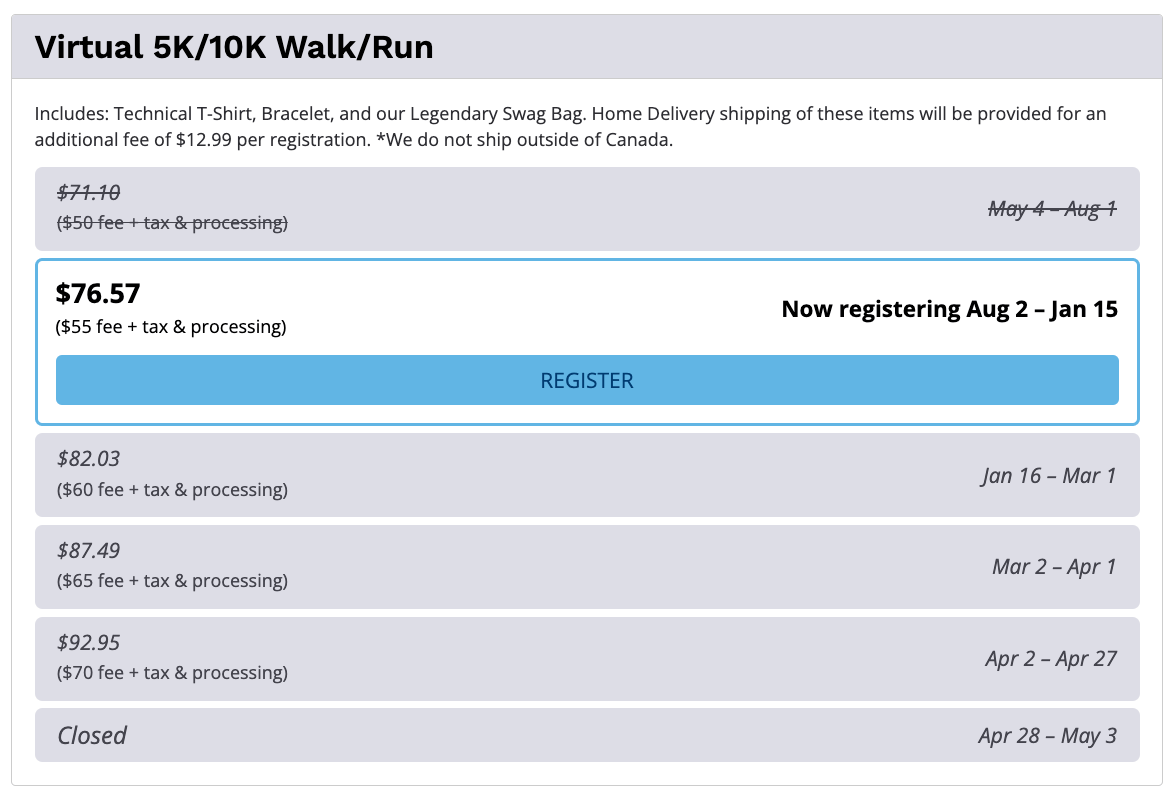Screen dimensions: 1174x795
Task: Click the Apr 2 – Apr 27 date range
Action: pos(1050,659)
